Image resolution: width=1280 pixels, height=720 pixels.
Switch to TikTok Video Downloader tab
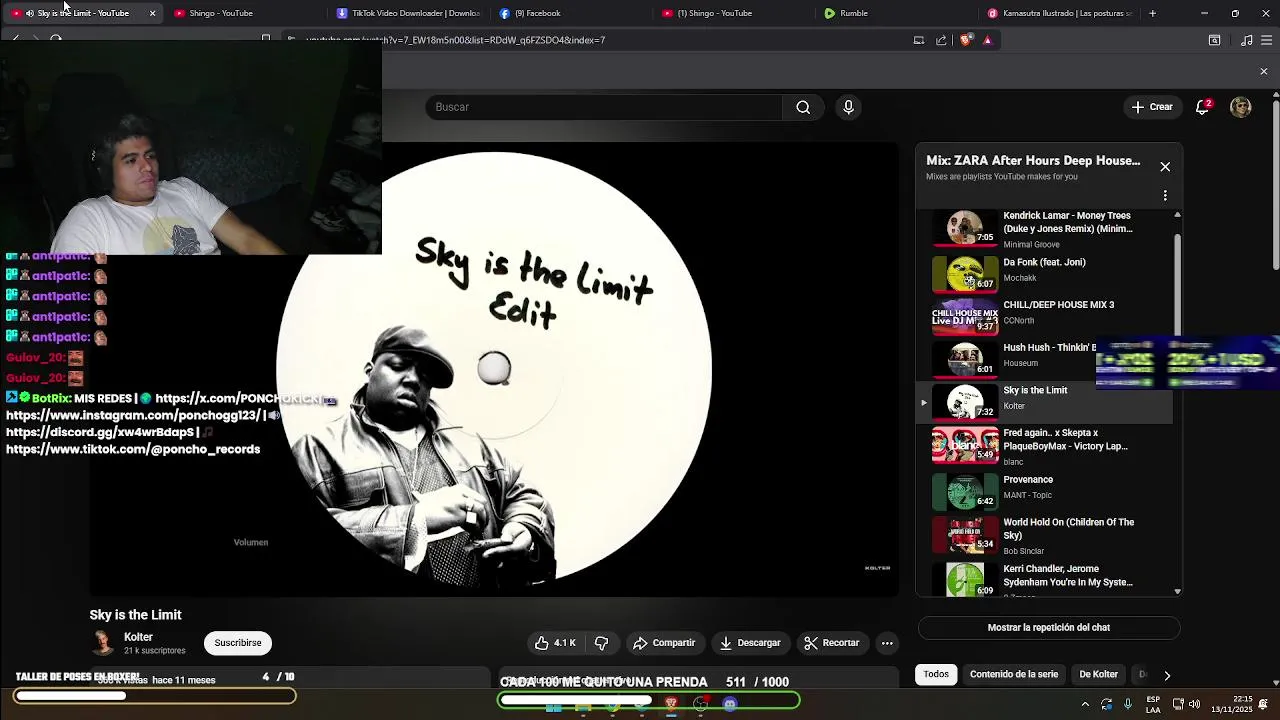point(408,13)
